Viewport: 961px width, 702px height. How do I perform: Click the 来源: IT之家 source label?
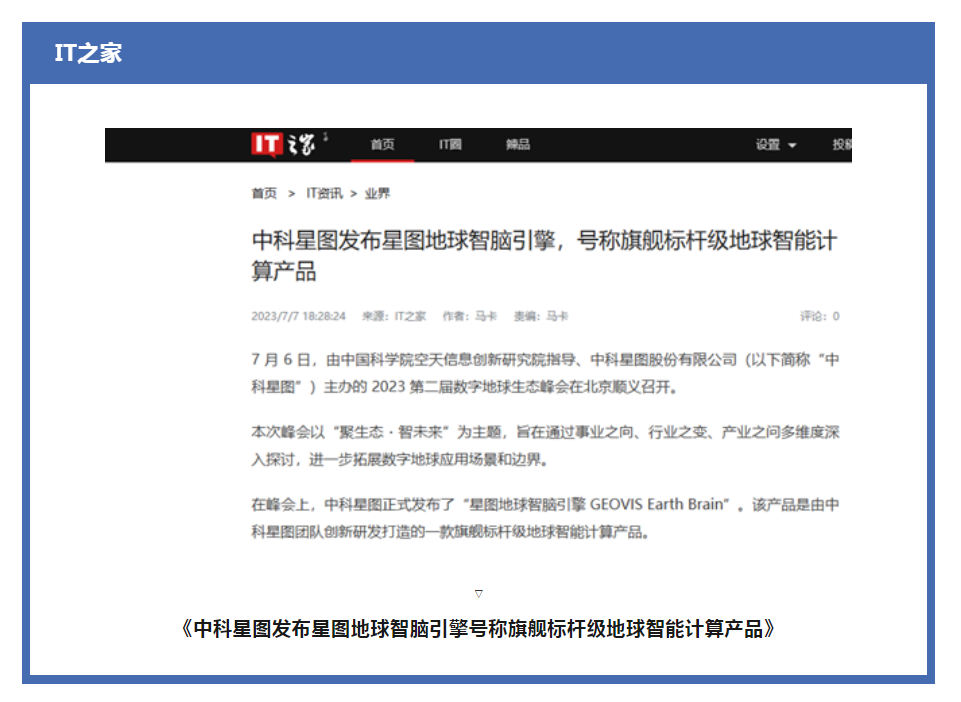[393, 316]
